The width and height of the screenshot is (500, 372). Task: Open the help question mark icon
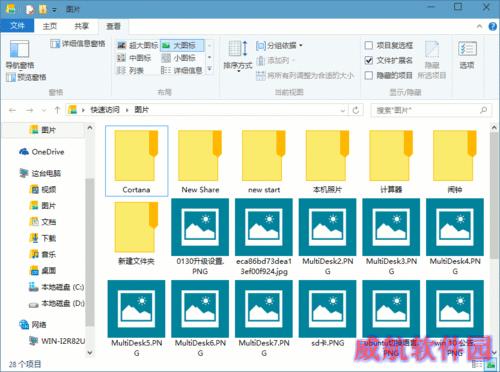(492, 26)
